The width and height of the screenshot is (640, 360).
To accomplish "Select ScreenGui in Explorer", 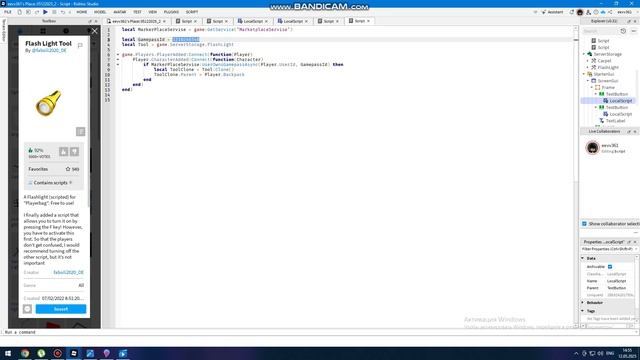I will coord(608,81).
